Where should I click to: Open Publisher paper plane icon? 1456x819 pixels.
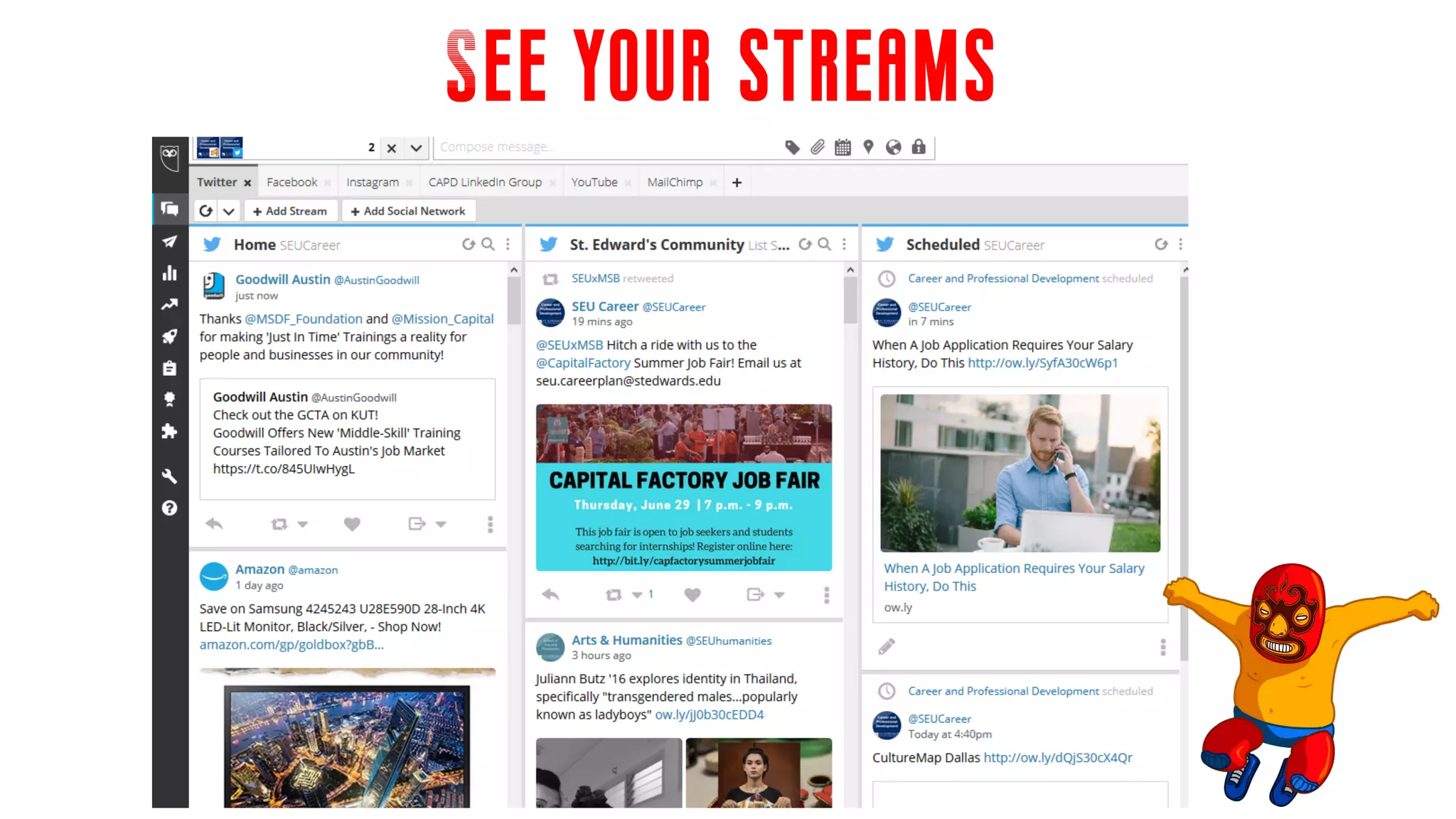tap(170, 242)
